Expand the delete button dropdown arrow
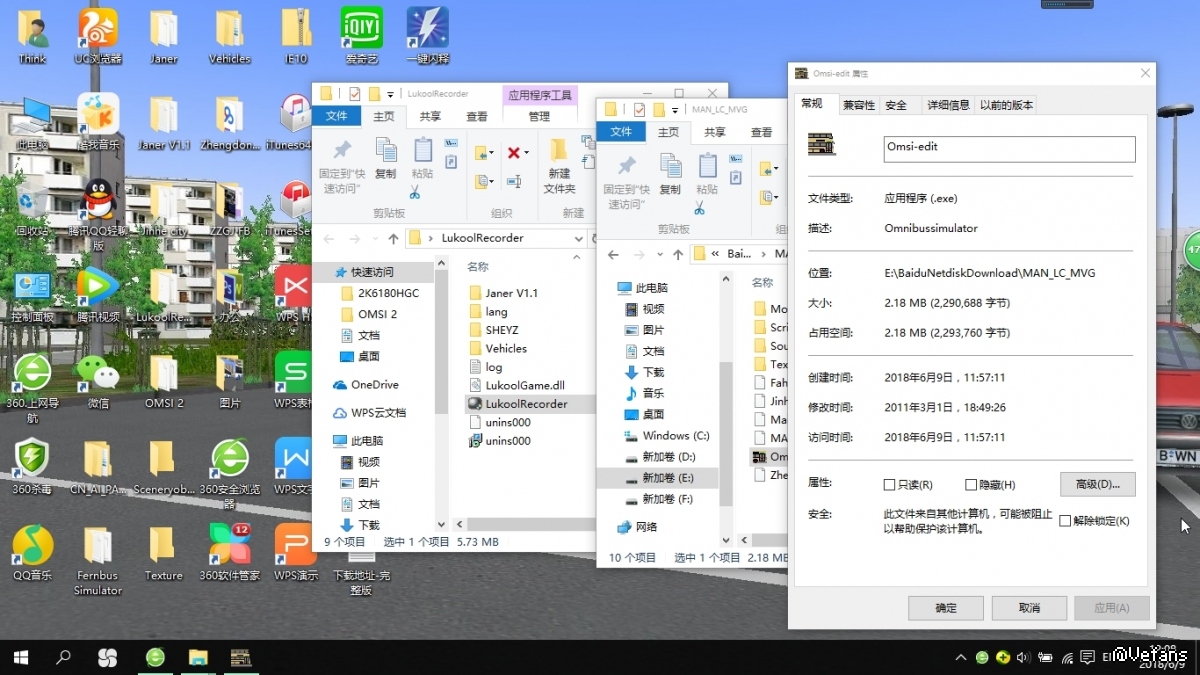The height and width of the screenshot is (675, 1200). click(527, 153)
